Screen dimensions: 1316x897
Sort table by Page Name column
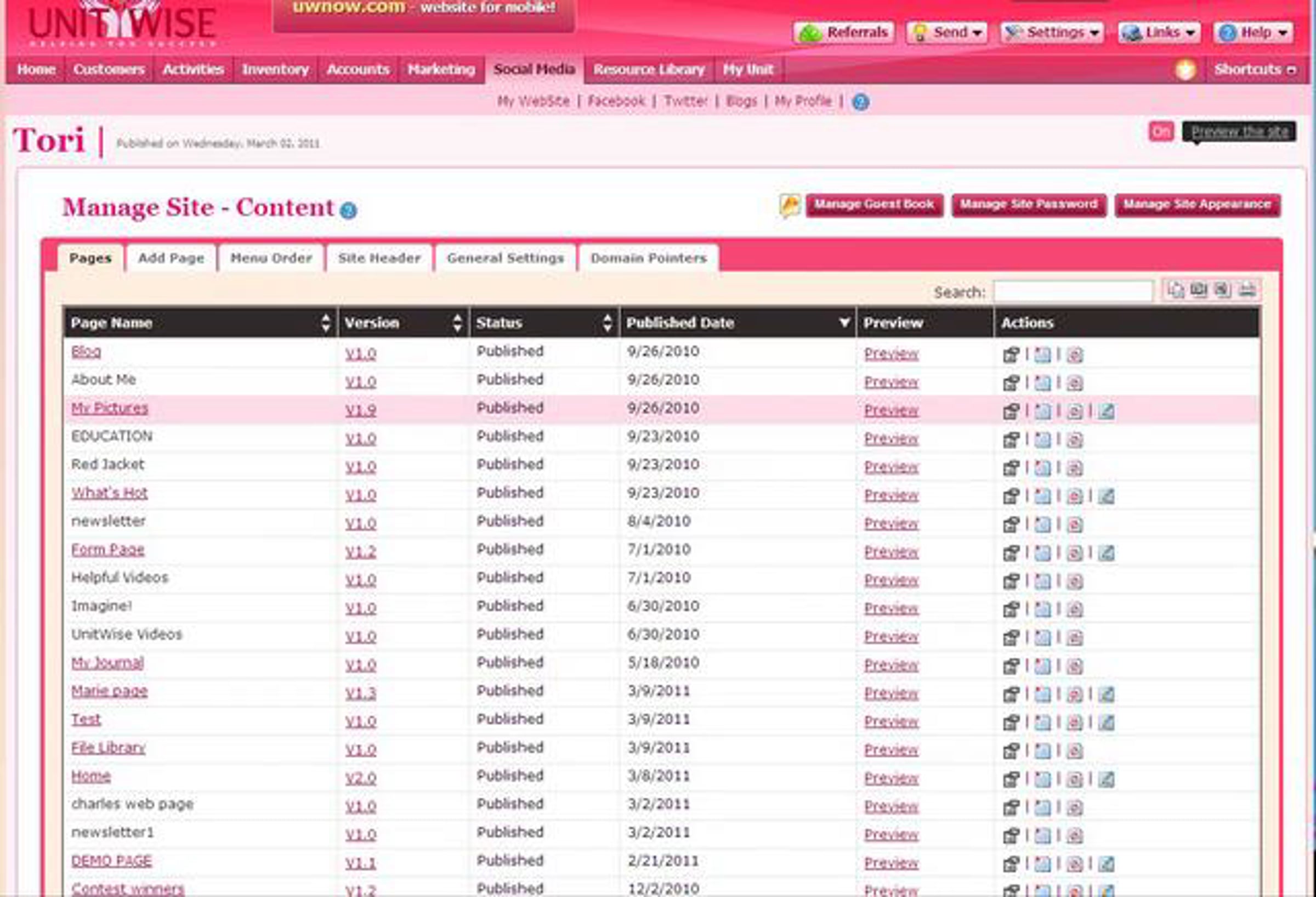click(326, 323)
